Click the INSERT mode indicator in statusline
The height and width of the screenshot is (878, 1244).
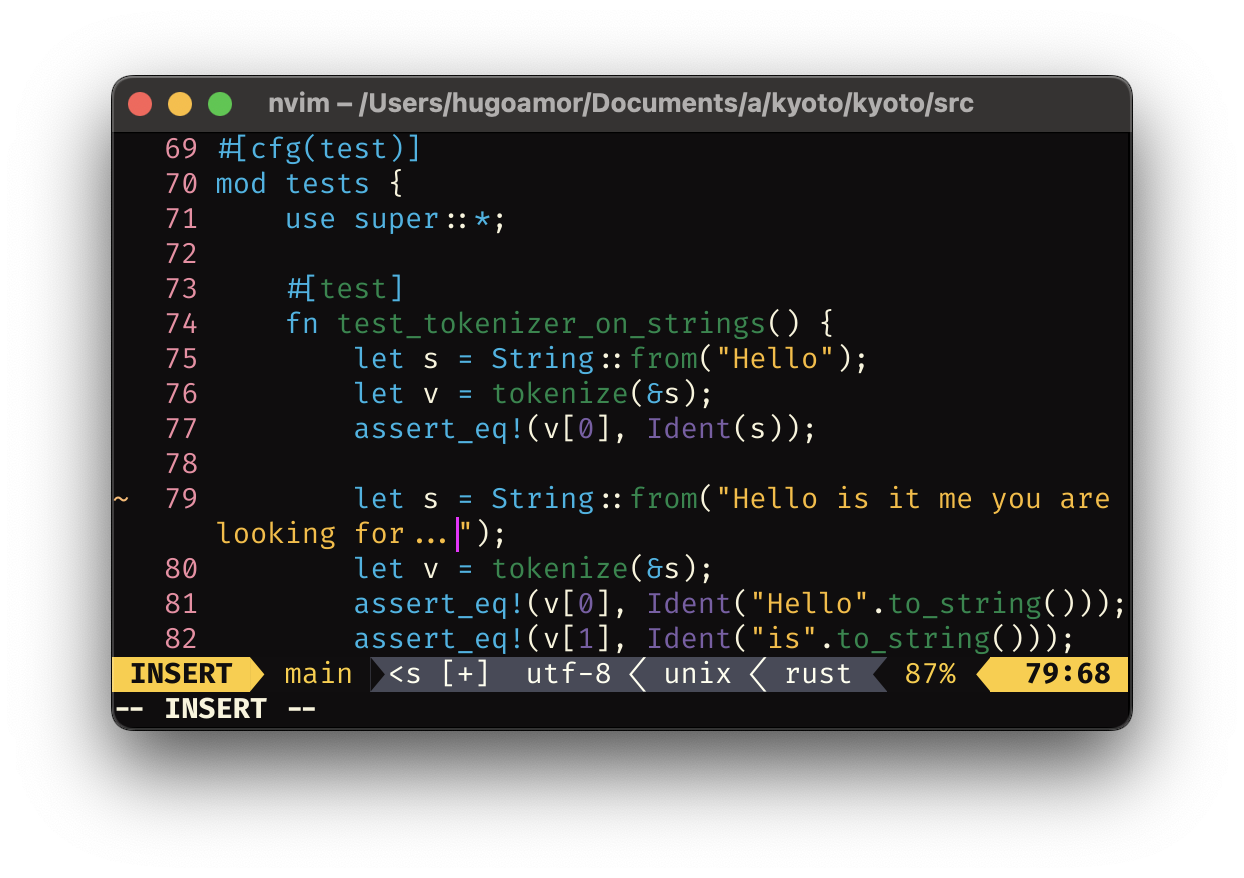(181, 674)
